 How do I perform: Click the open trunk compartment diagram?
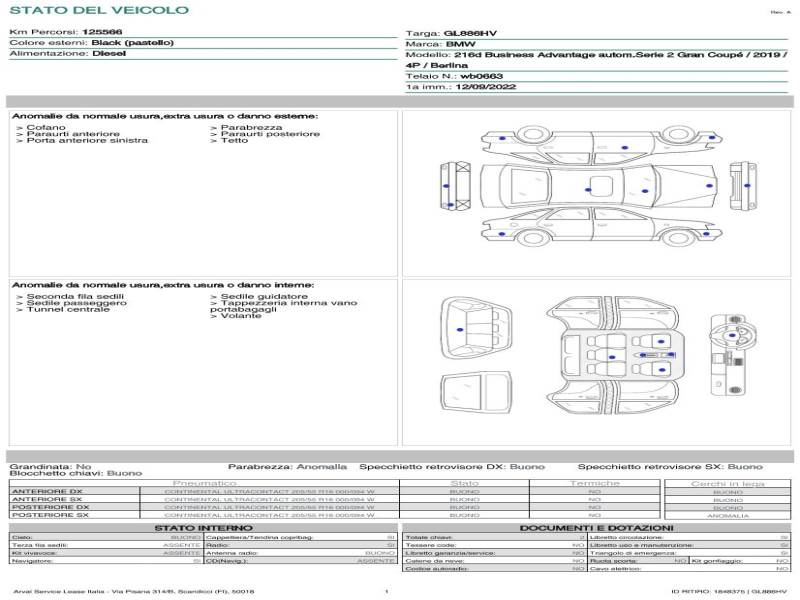[x=476, y=329]
